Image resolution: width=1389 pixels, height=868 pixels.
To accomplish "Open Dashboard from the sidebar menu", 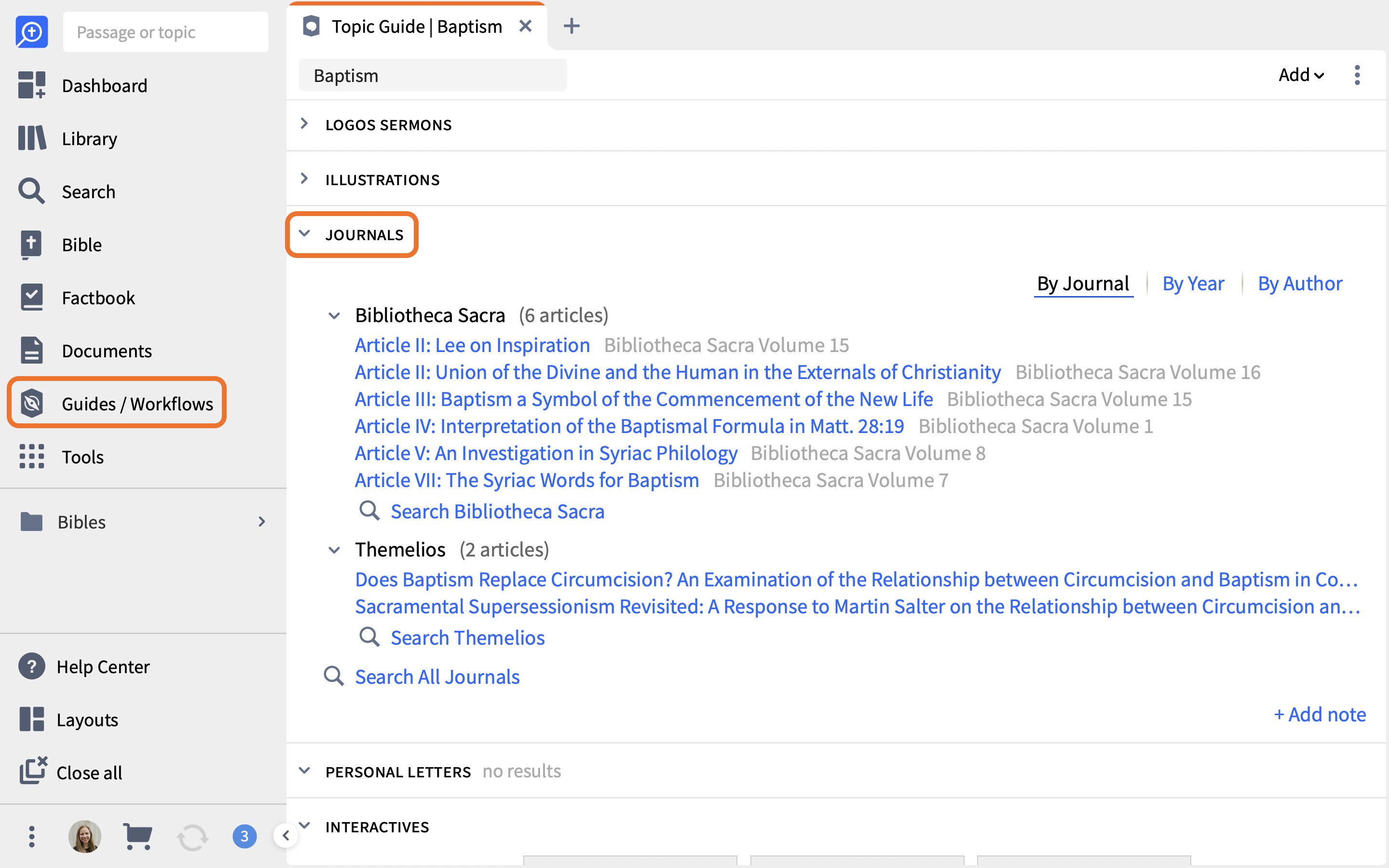I will coord(105,85).
